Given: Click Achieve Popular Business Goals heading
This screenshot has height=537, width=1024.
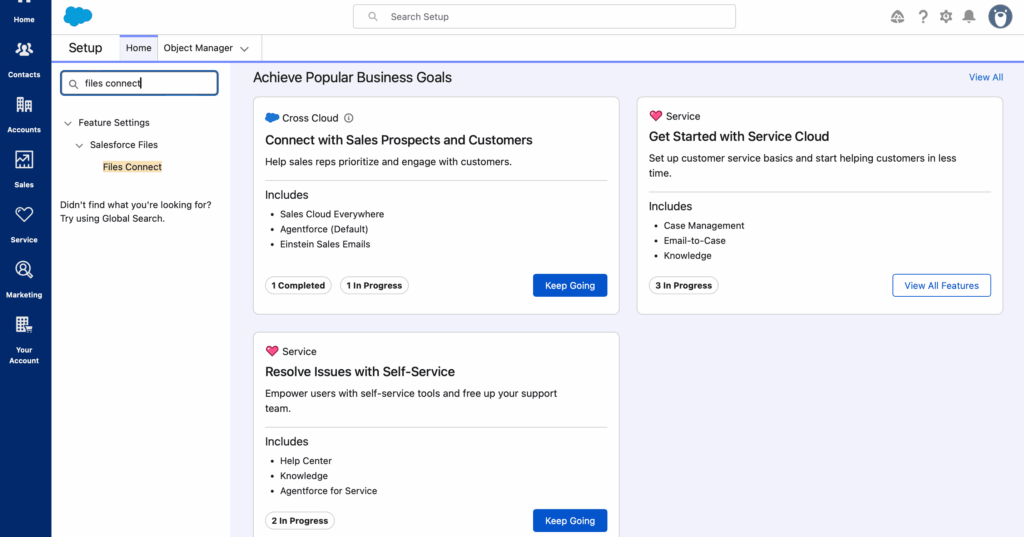Looking at the screenshot, I should [352, 77].
